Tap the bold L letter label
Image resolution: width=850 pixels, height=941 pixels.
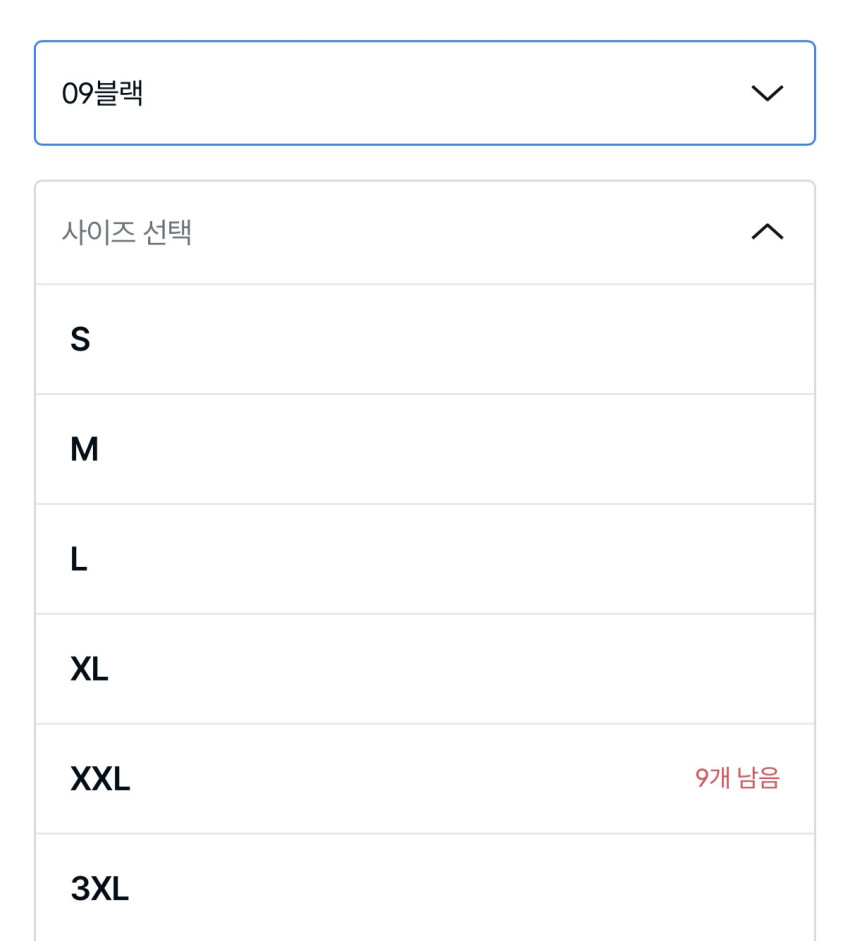[x=79, y=560]
